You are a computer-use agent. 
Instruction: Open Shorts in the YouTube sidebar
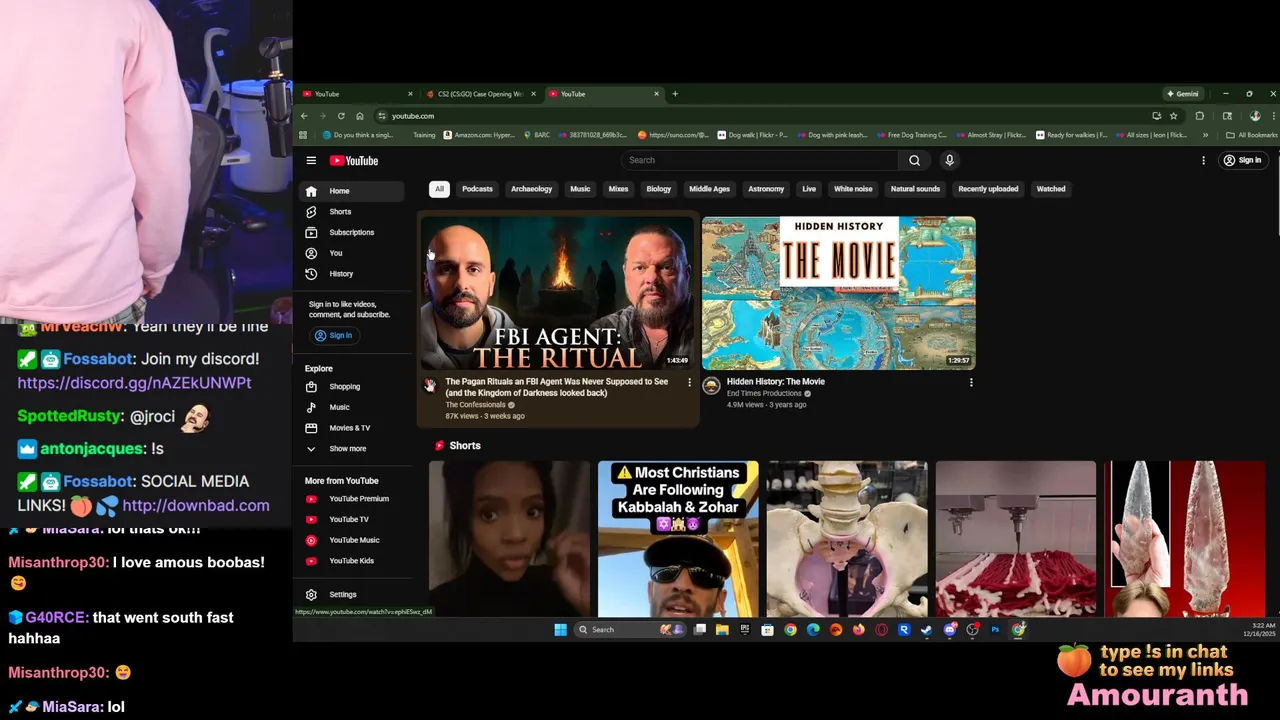(351, 212)
